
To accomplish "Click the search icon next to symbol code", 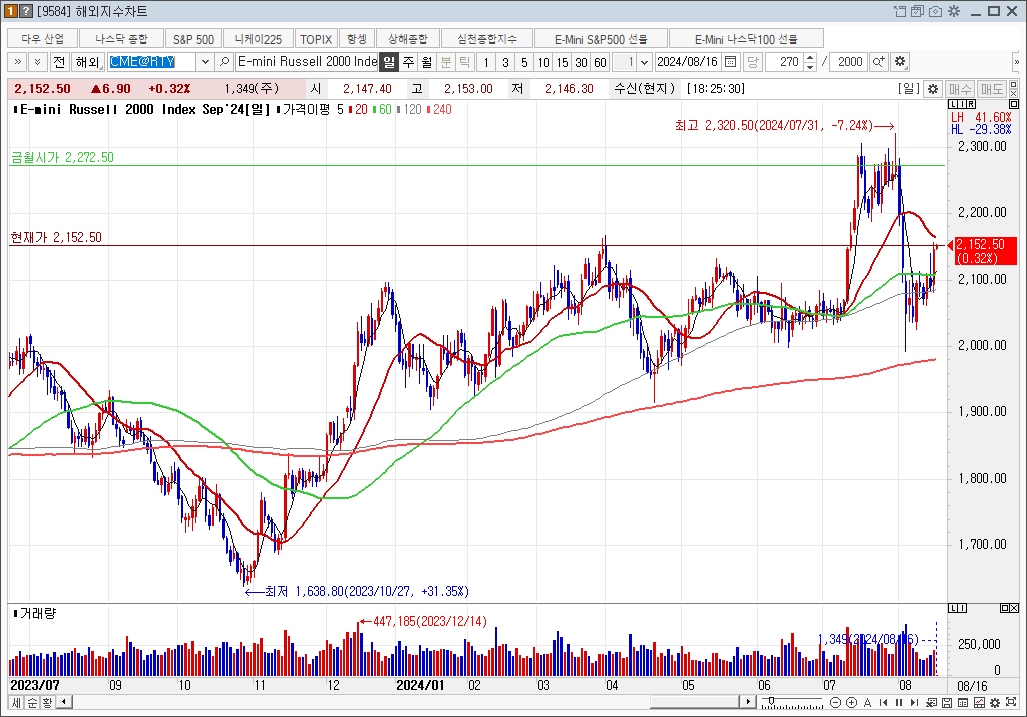I will click(225, 62).
